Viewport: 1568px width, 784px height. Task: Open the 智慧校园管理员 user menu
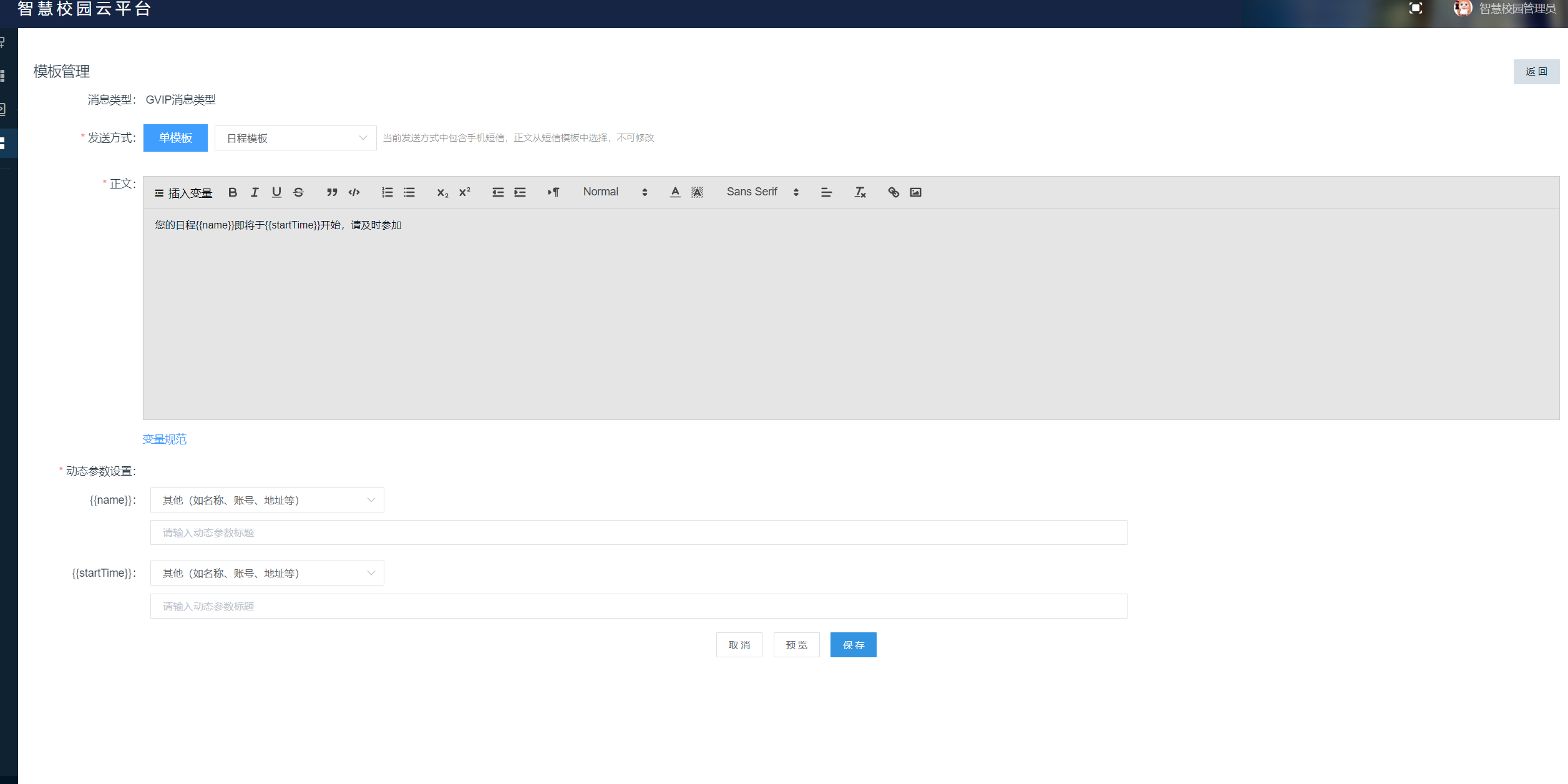click(1517, 9)
